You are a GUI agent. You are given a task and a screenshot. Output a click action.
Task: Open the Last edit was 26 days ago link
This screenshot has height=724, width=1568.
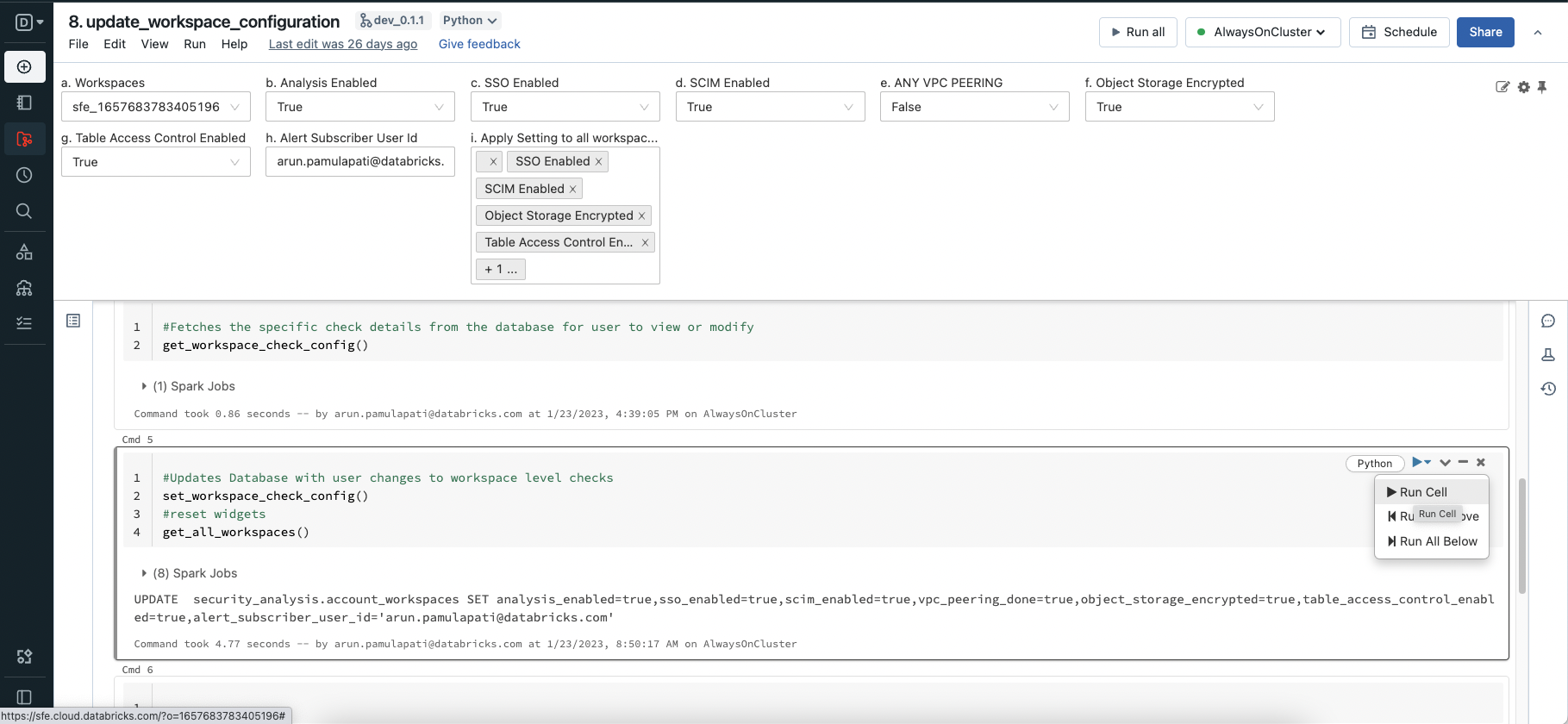pos(343,44)
